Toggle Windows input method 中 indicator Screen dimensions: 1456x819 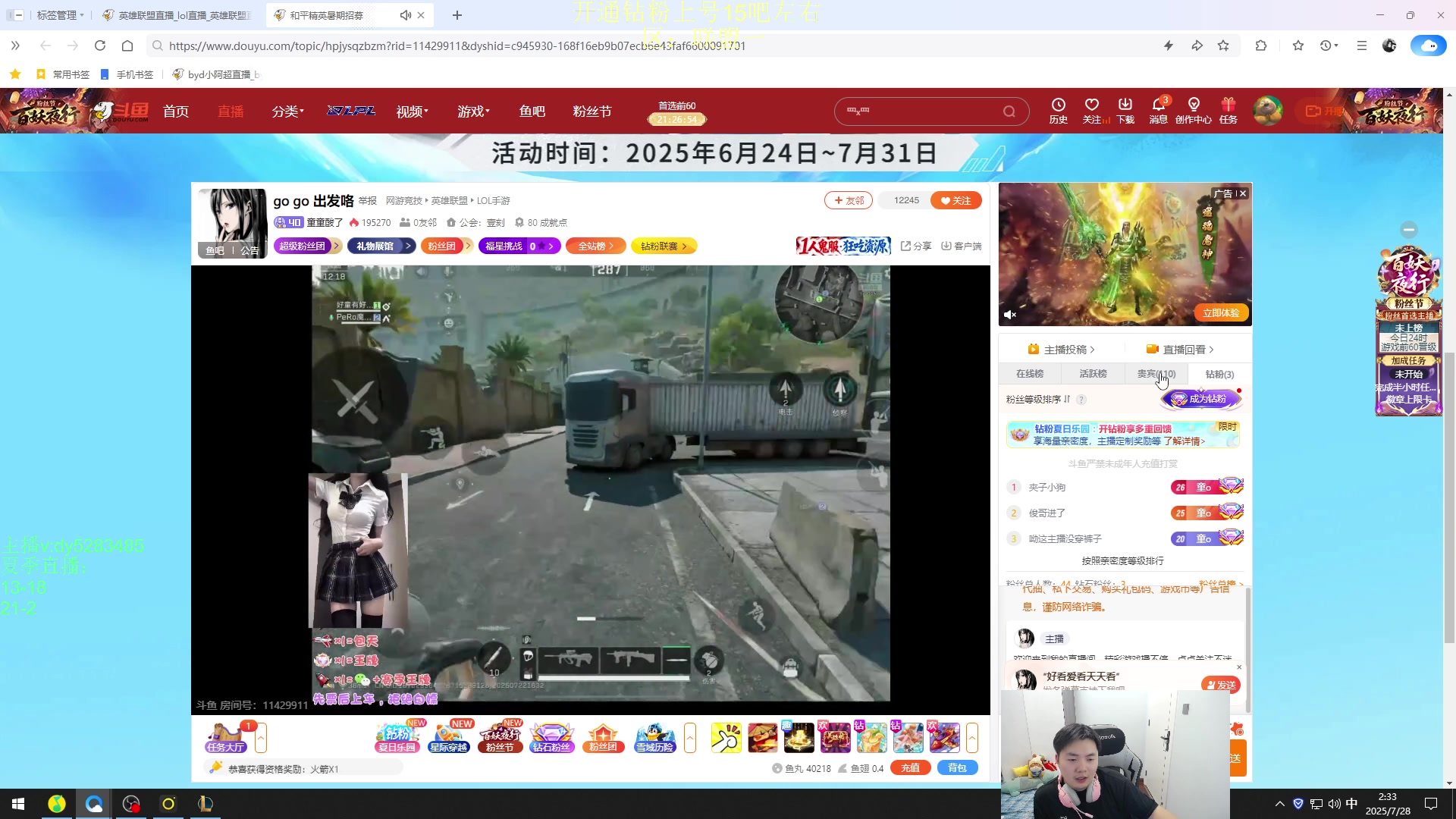click(x=1351, y=804)
